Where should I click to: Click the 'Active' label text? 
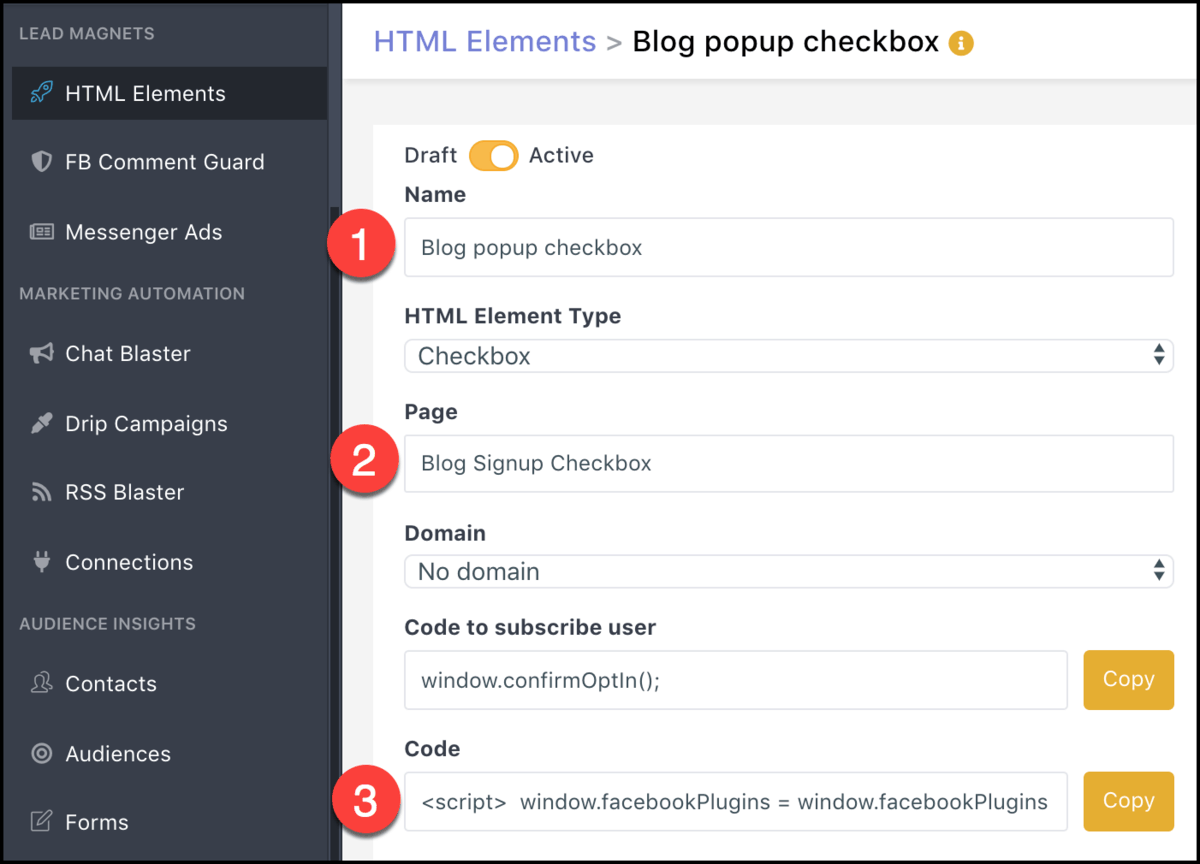[561, 155]
